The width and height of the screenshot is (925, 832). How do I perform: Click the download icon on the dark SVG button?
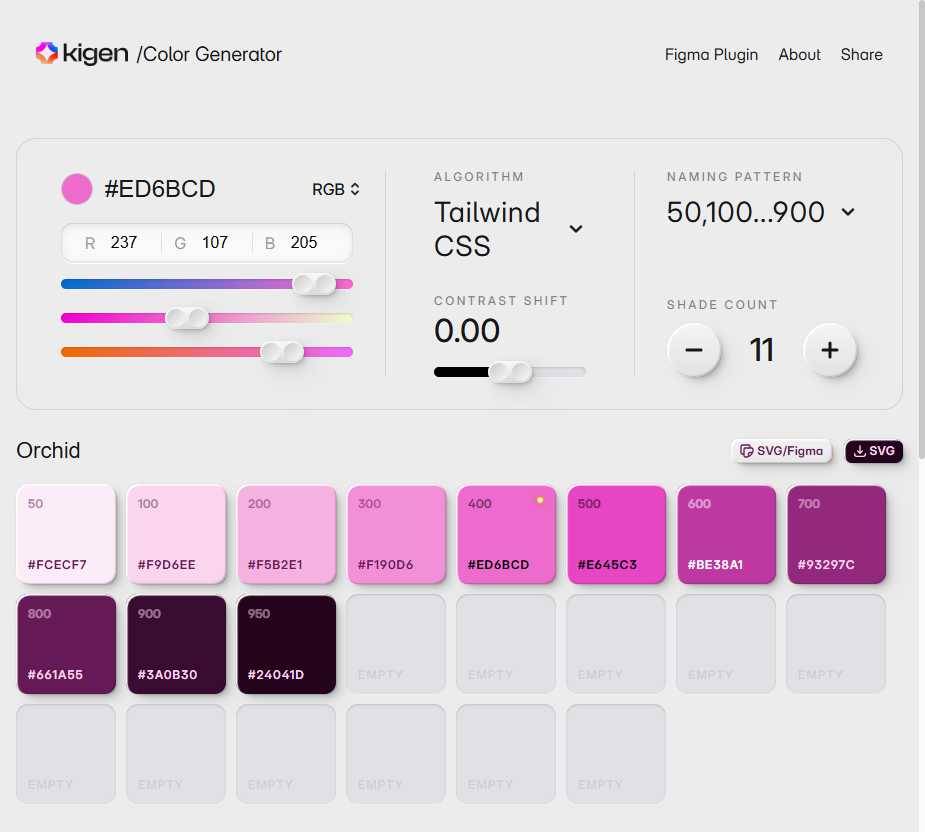(858, 451)
